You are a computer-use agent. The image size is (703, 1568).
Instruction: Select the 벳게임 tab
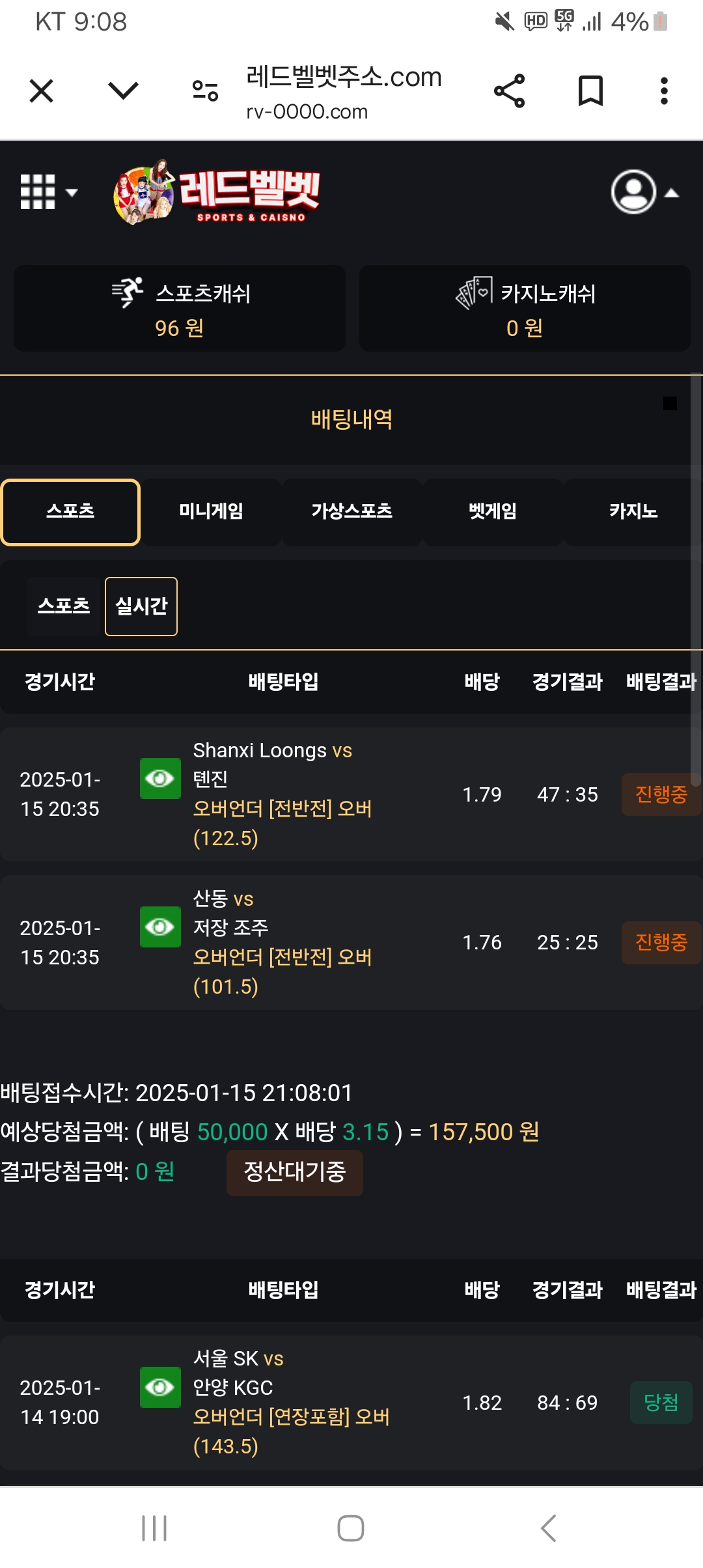493,512
